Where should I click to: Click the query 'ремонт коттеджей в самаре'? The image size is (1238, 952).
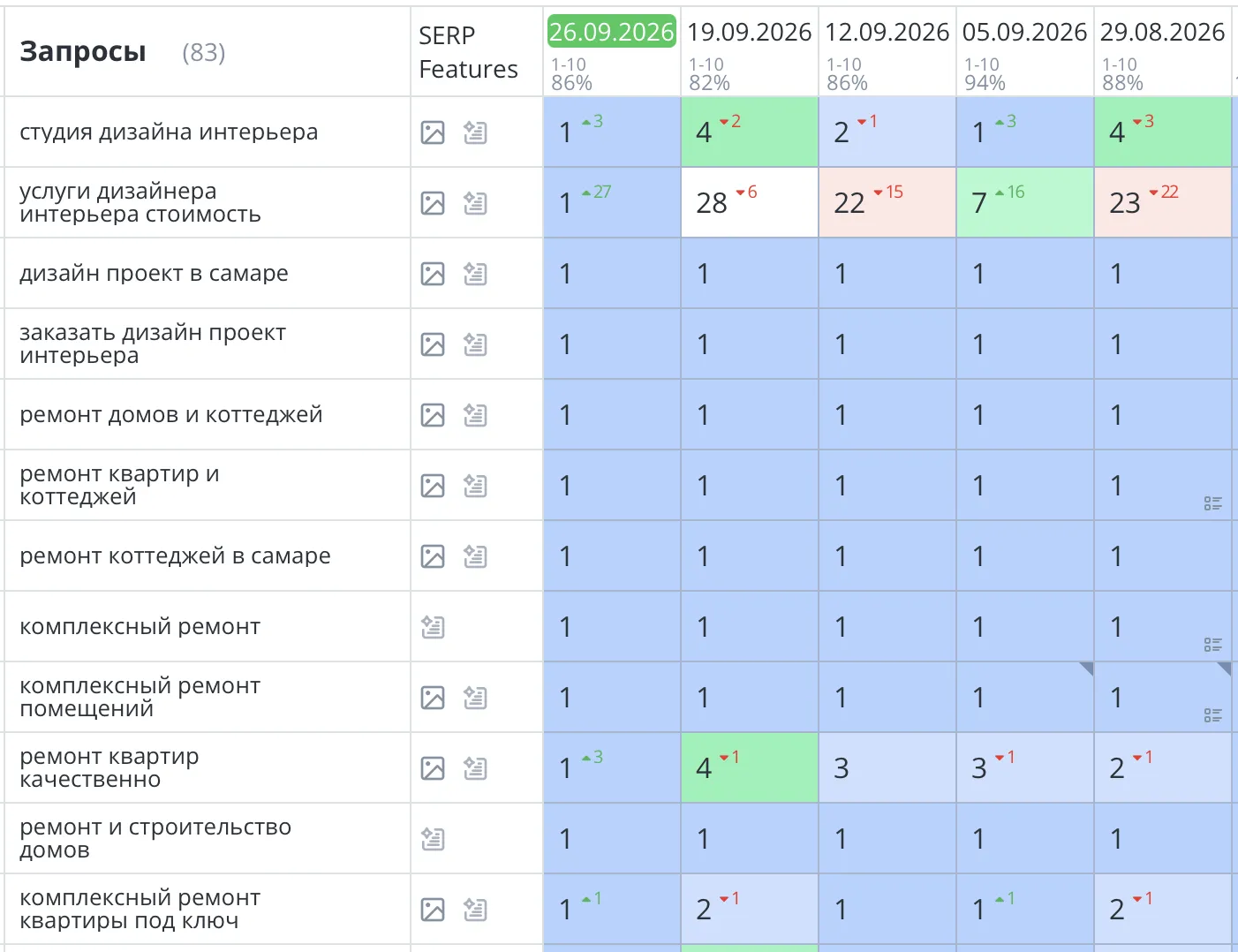pos(175,556)
